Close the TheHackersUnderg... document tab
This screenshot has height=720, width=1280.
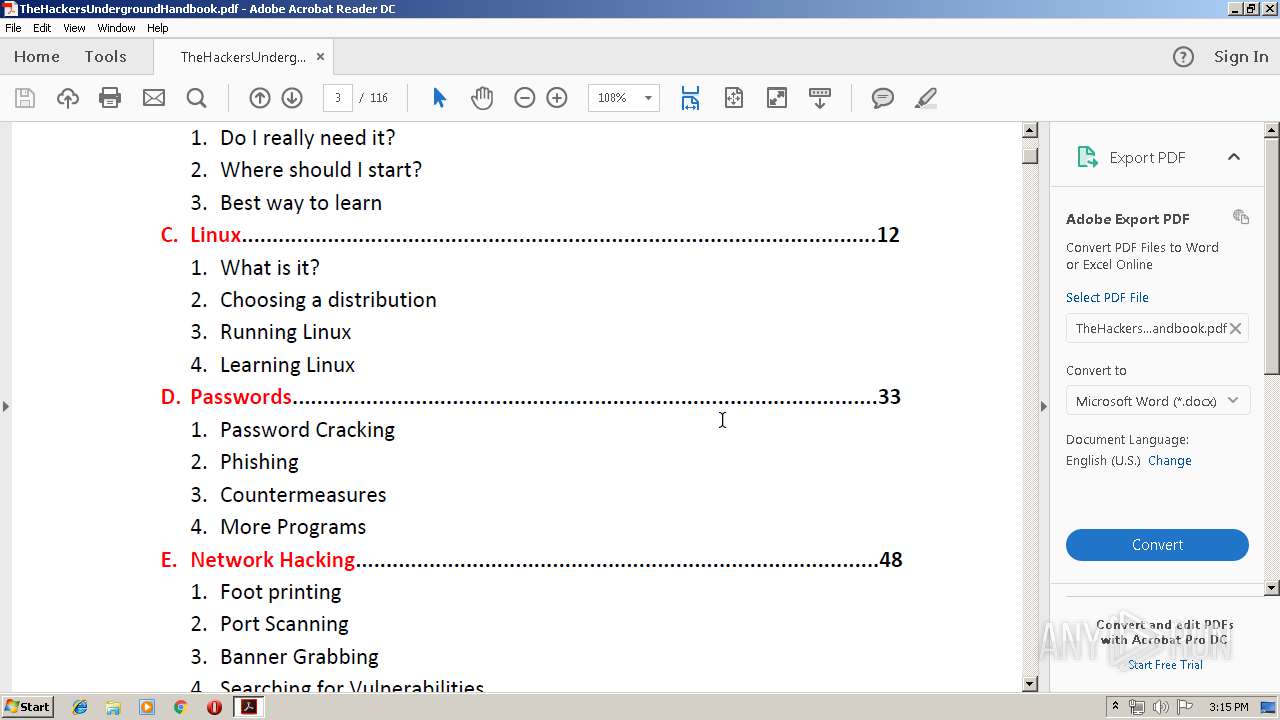(x=320, y=57)
